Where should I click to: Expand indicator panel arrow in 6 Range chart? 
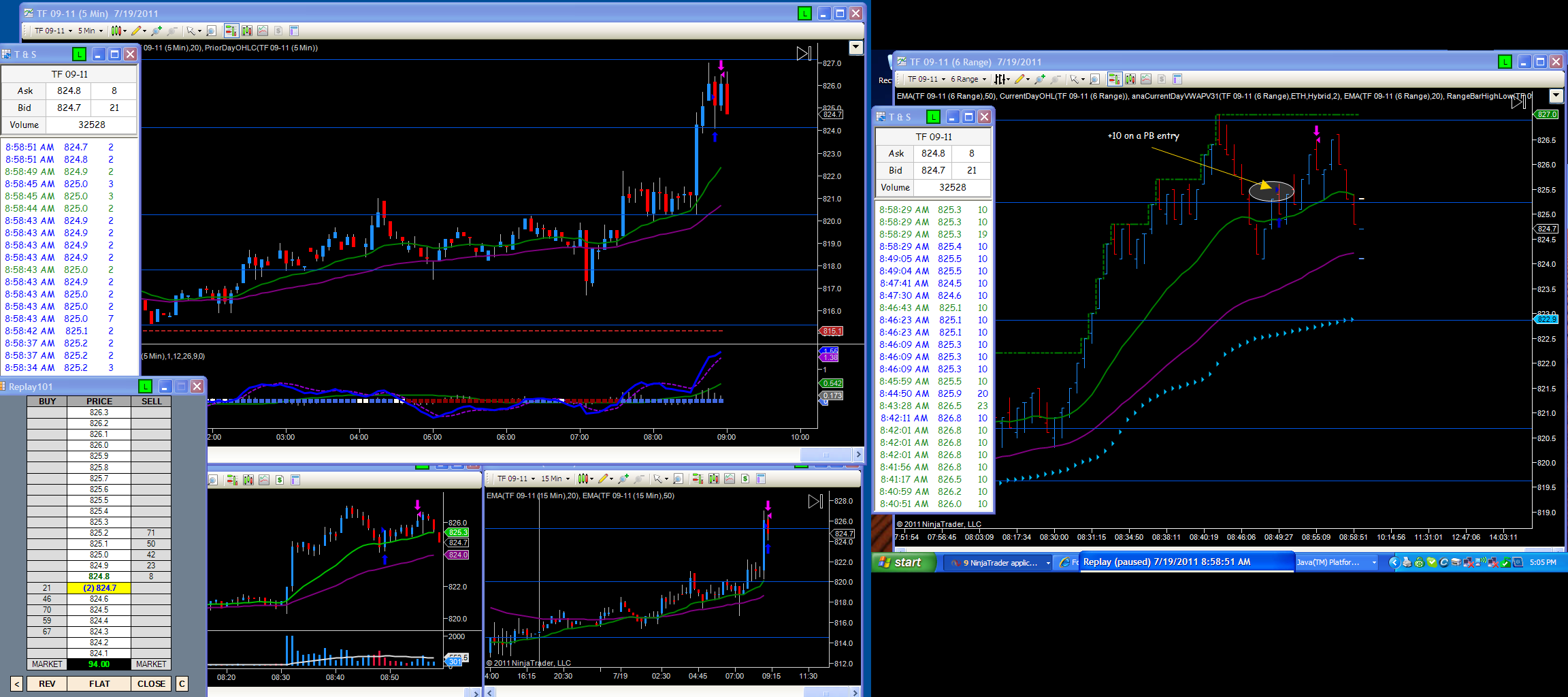point(1556,96)
